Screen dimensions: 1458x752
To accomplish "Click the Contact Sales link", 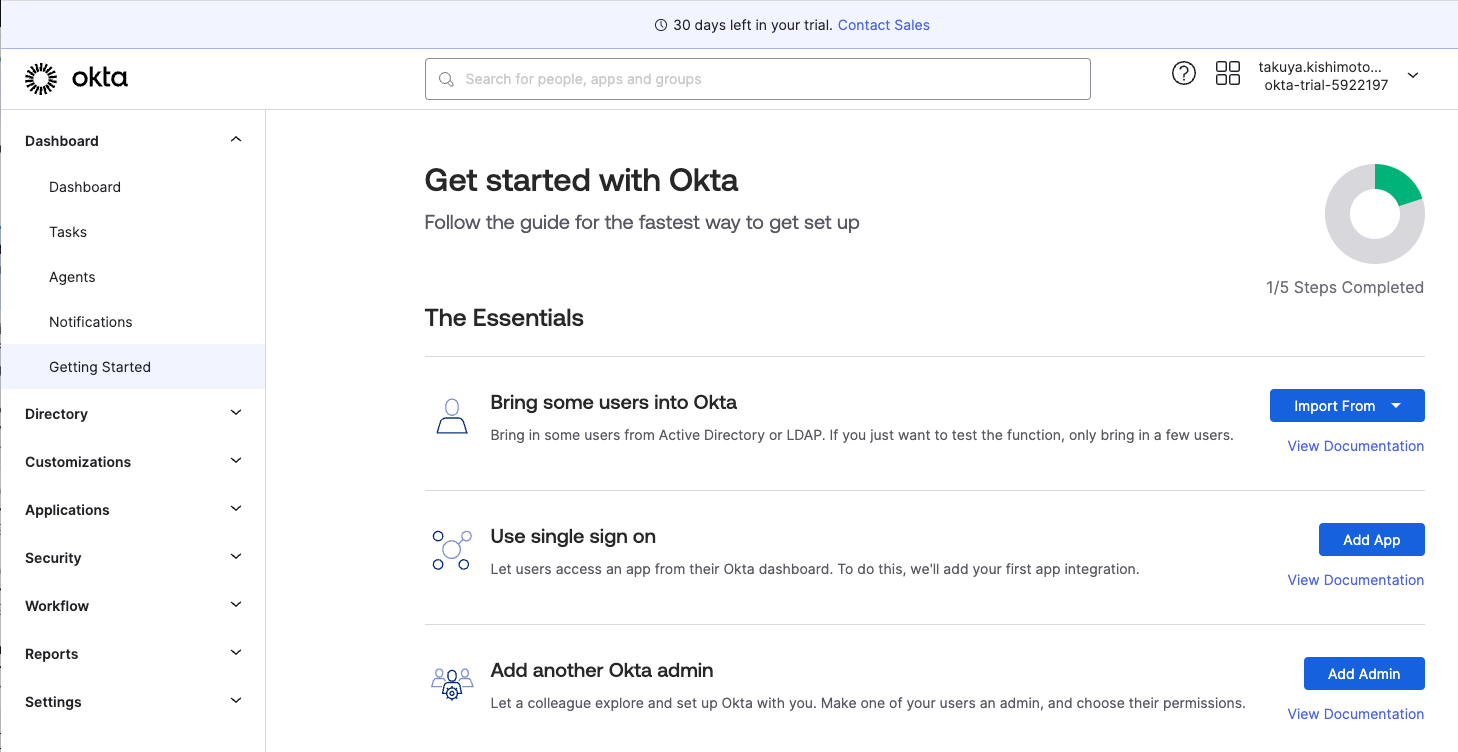I will [883, 25].
